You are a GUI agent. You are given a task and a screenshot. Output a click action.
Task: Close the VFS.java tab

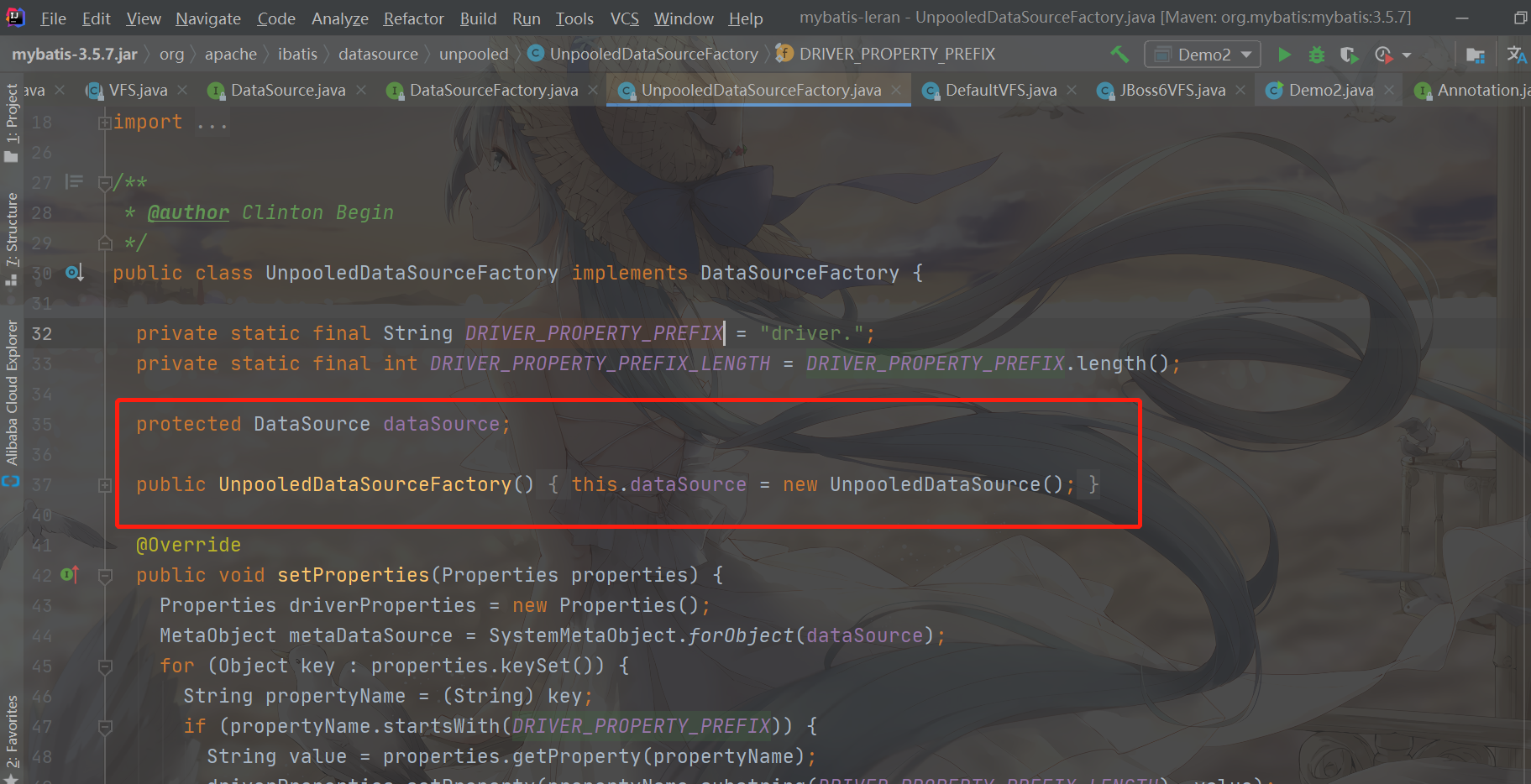[x=183, y=90]
